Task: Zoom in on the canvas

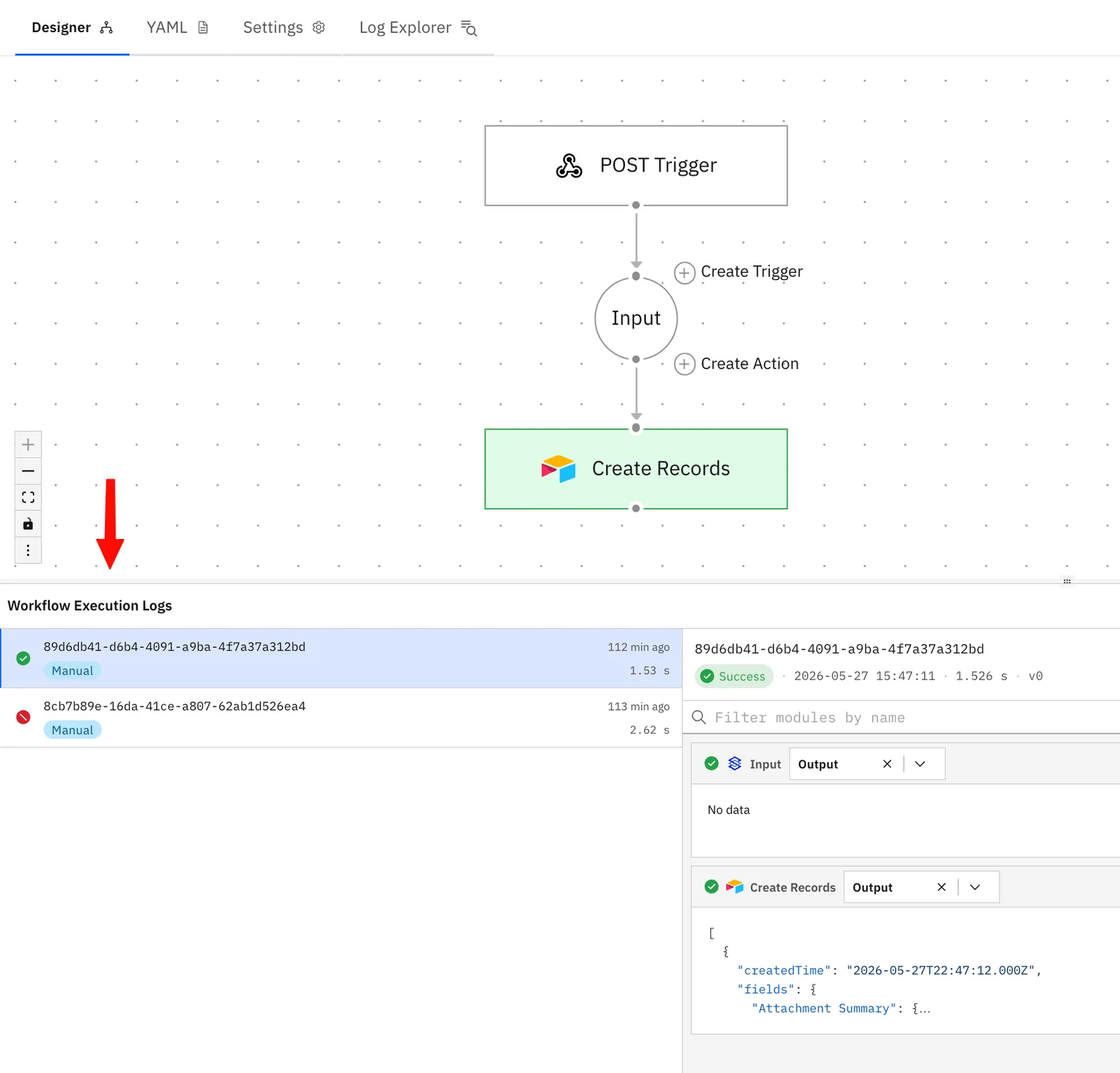Action: [x=28, y=444]
